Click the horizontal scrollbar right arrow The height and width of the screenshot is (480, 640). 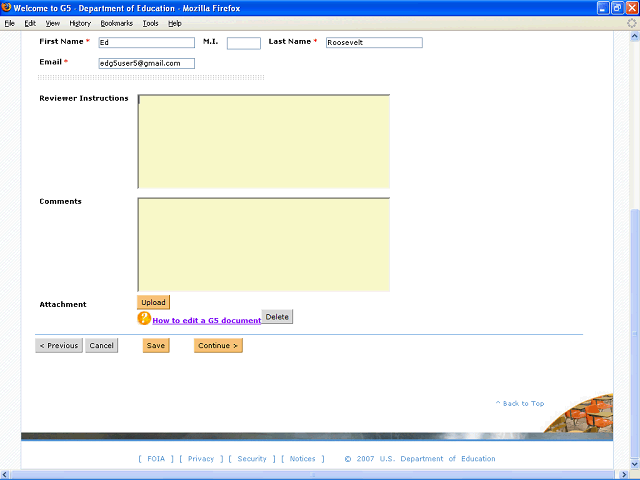624,475
